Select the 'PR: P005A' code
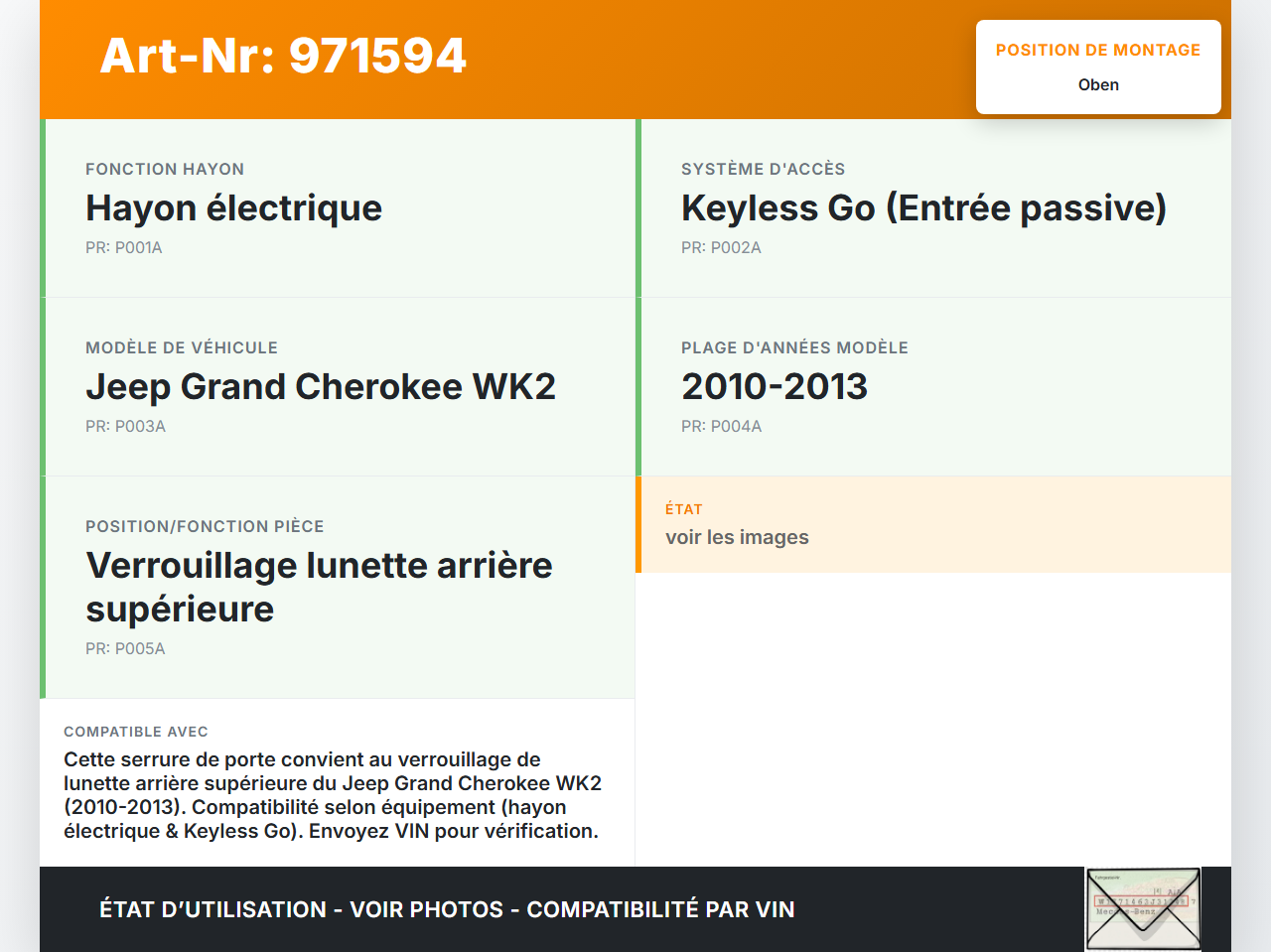1271x952 pixels. click(x=125, y=649)
